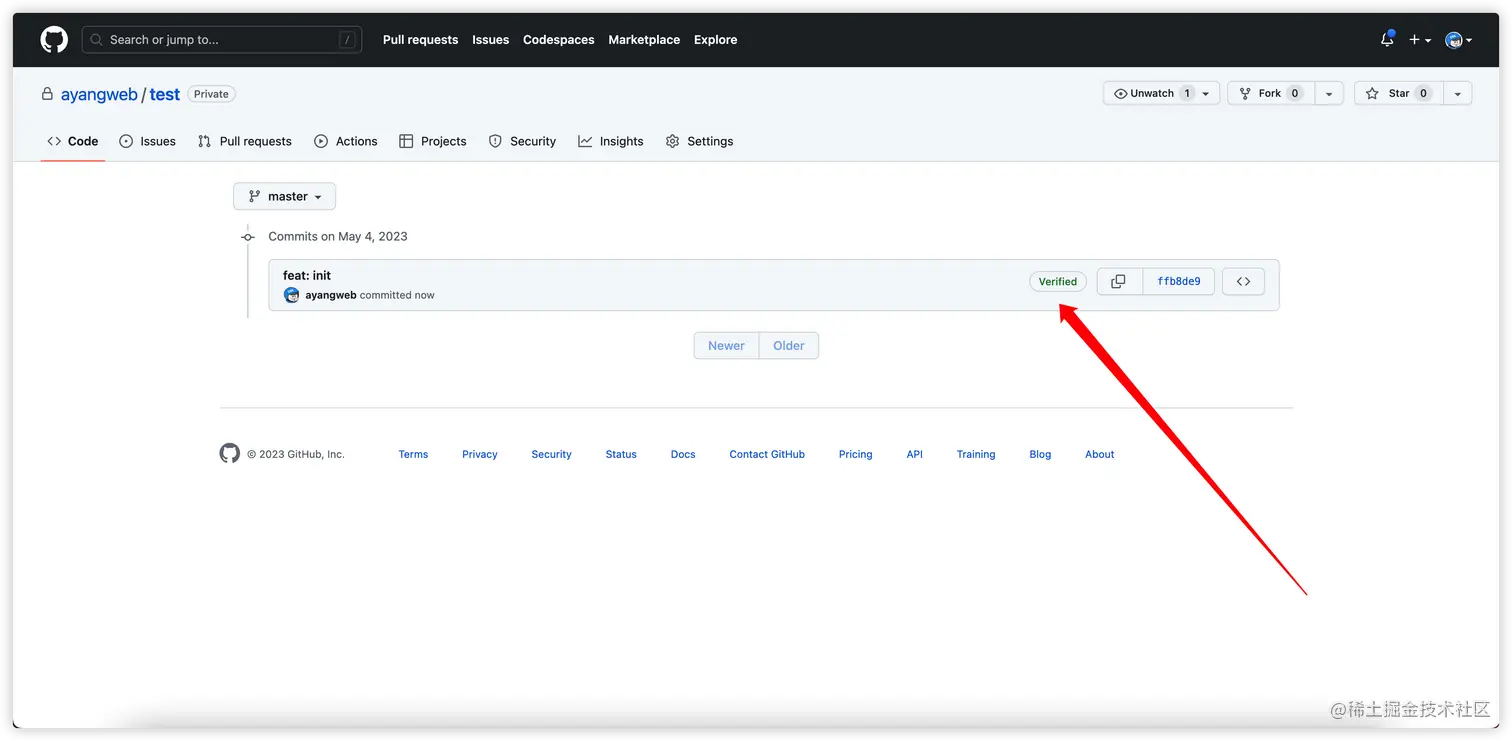The height and width of the screenshot is (741, 1512).
Task: Open the user avatar menu
Action: tap(1458, 40)
